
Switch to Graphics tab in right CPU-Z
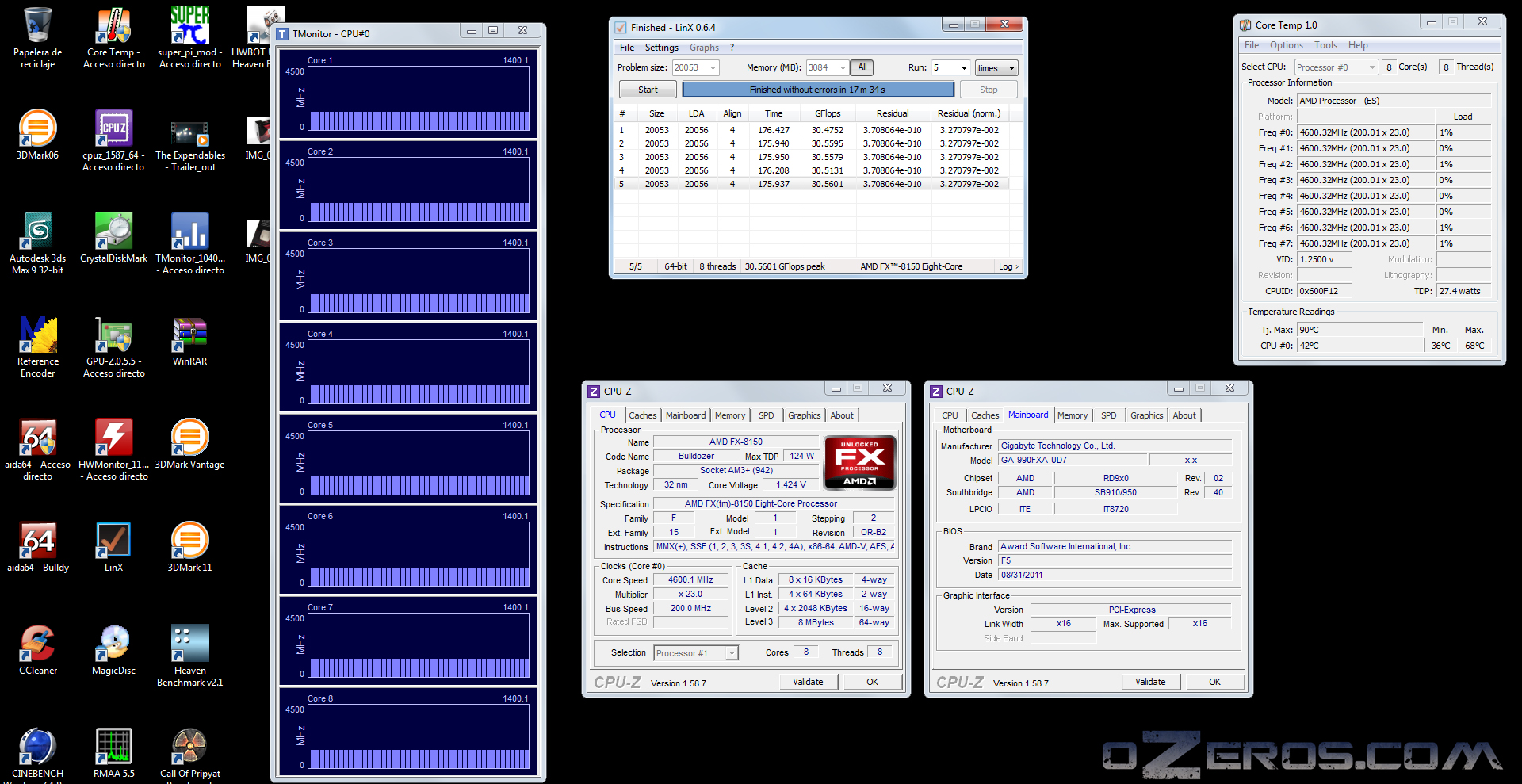[x=1146, y=415]
